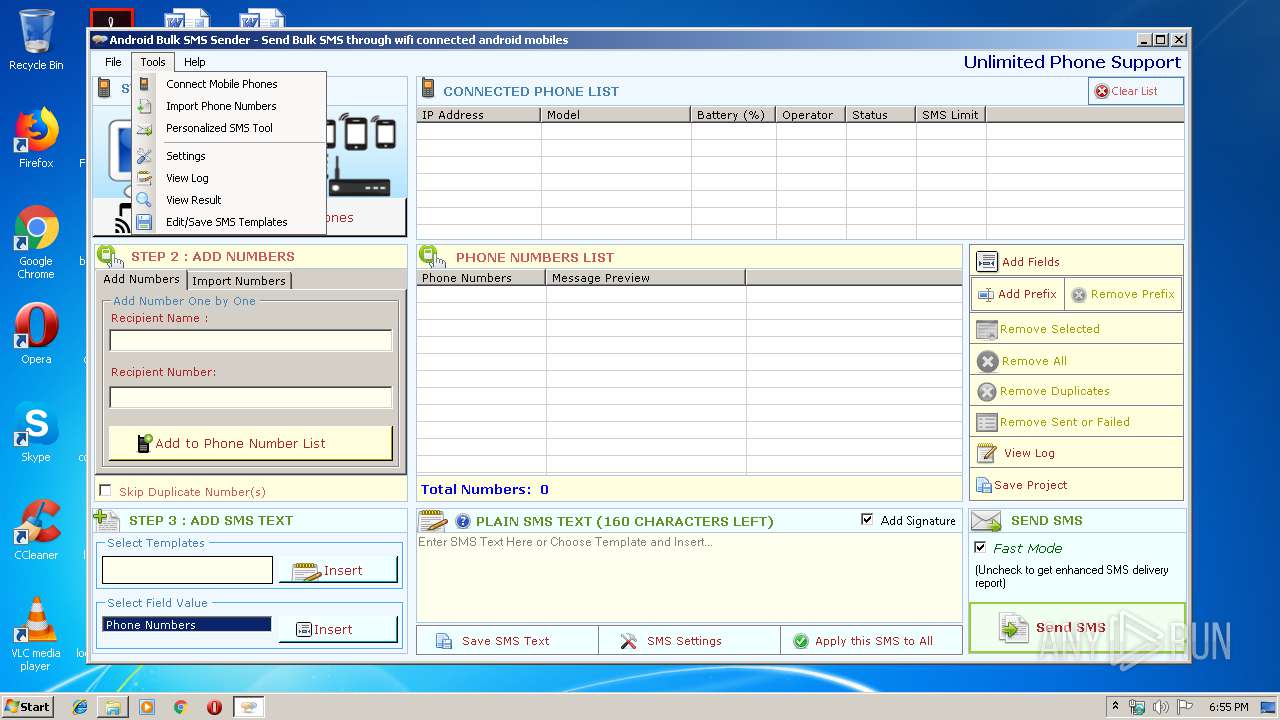The width and height of the screenshot is (1280, 720).
Task: Switch to Add Numbers tab
Action: click(141, 280)
